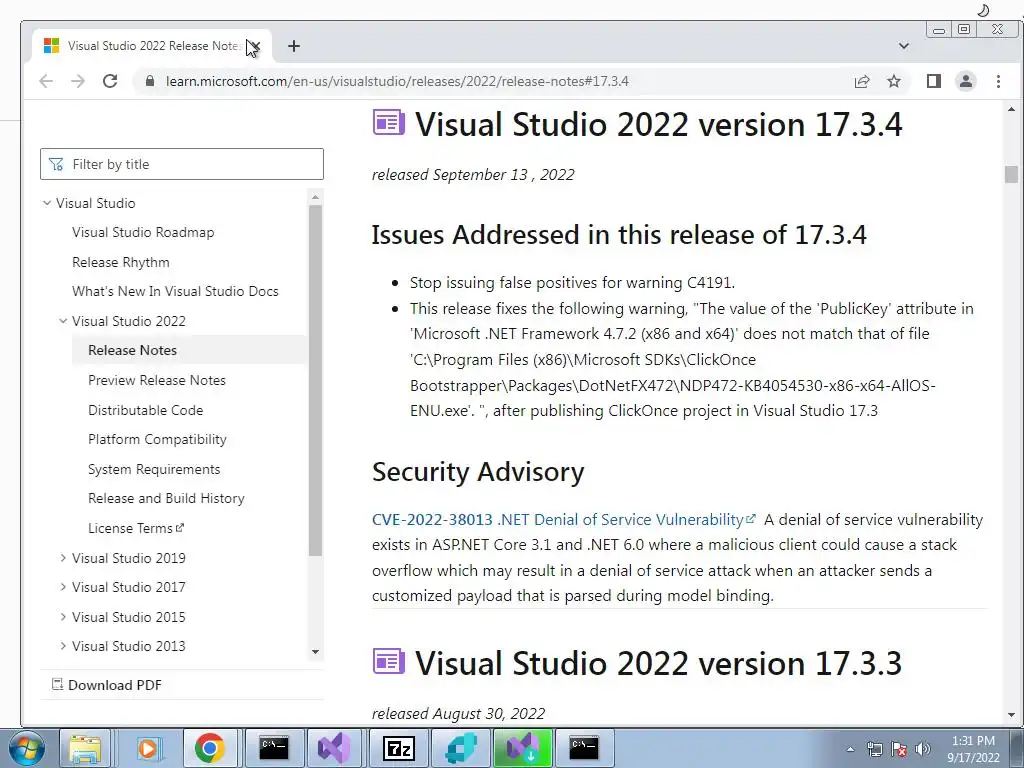Expand the Visual Studio 2017 node

[63, 587]
